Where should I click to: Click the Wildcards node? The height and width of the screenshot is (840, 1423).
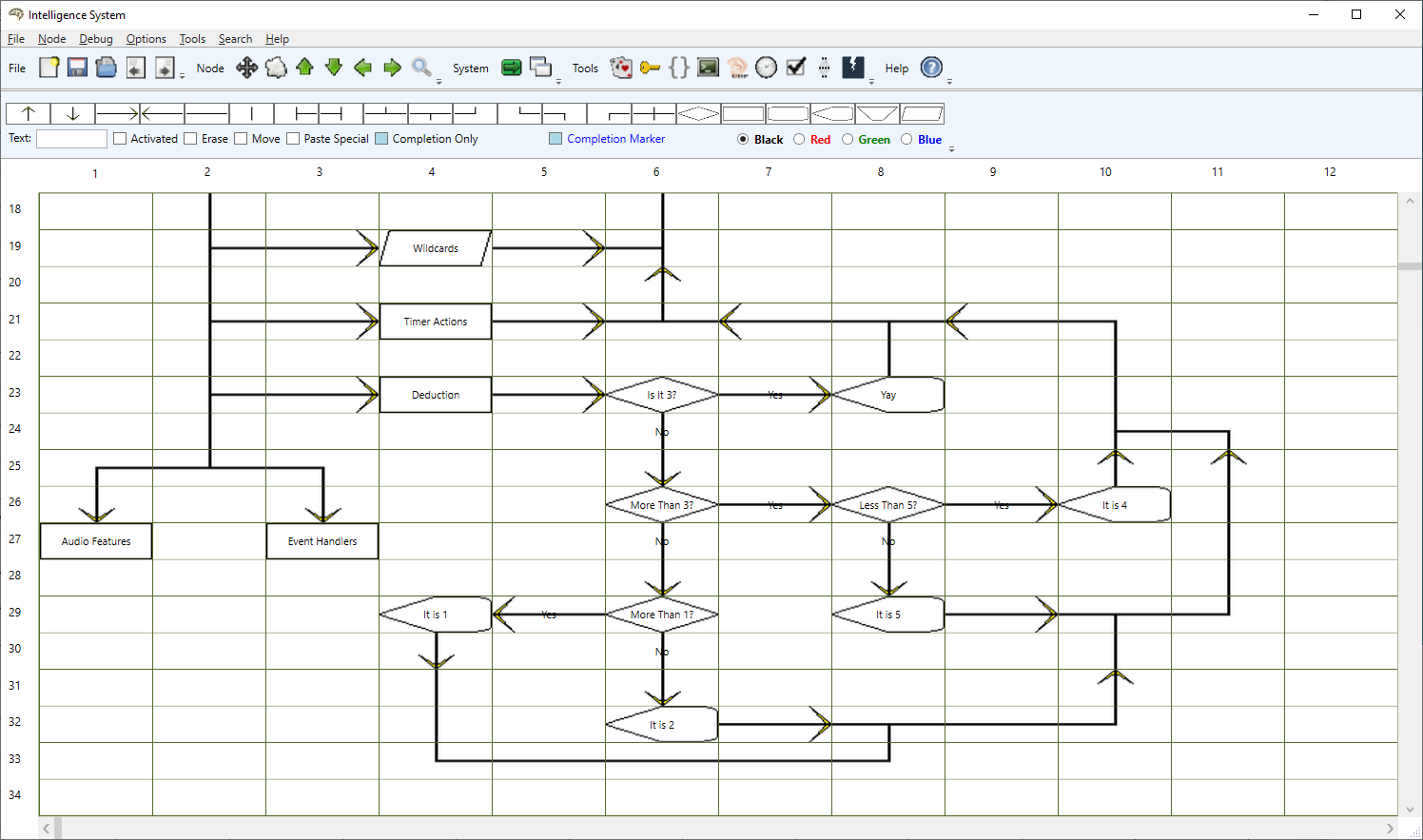(436, 248)
